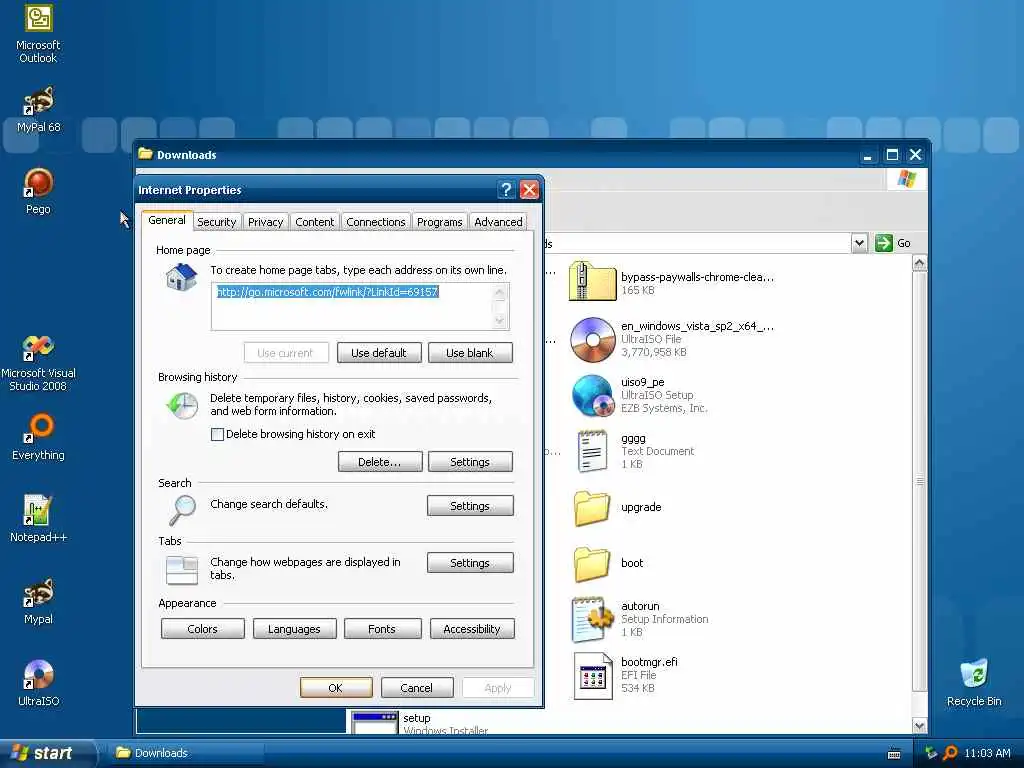This screenshot has width=1024, height=768.
Task: Click the Downloads scrollbar up arrow
Action: coord(920,264)
